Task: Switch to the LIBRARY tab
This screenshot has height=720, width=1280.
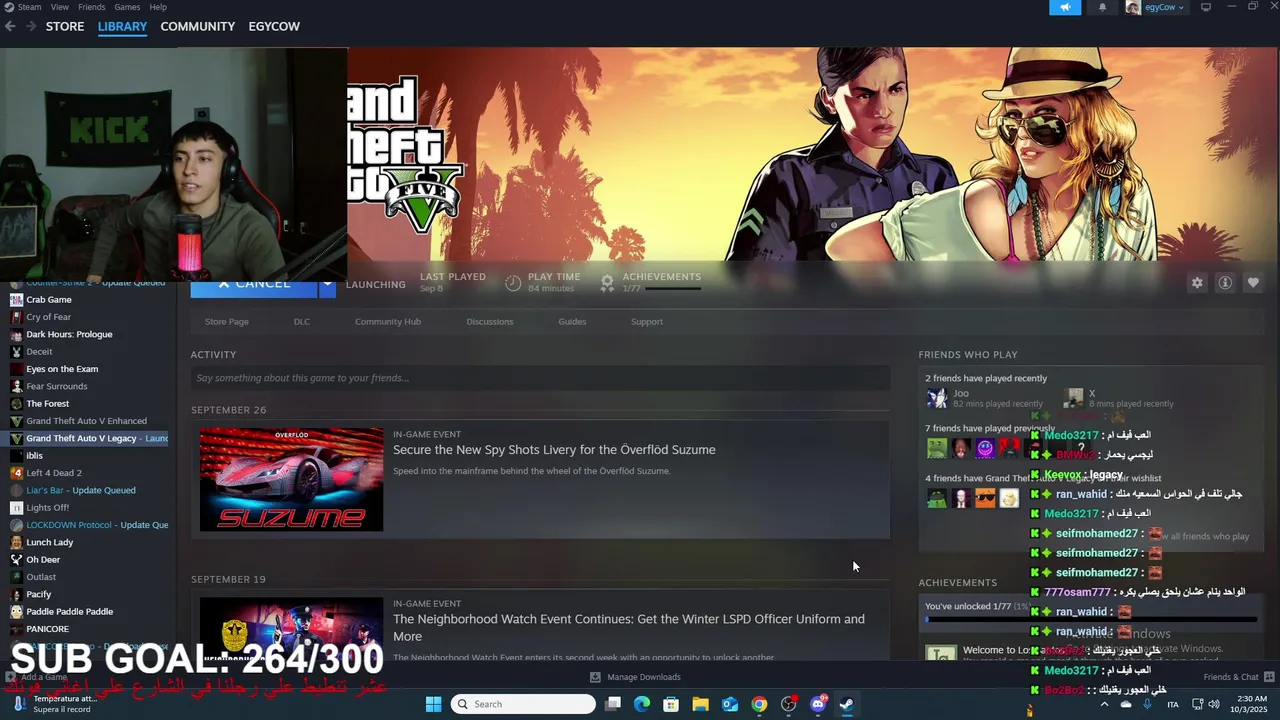Action: pyautogui.click(x=122, y=26)
